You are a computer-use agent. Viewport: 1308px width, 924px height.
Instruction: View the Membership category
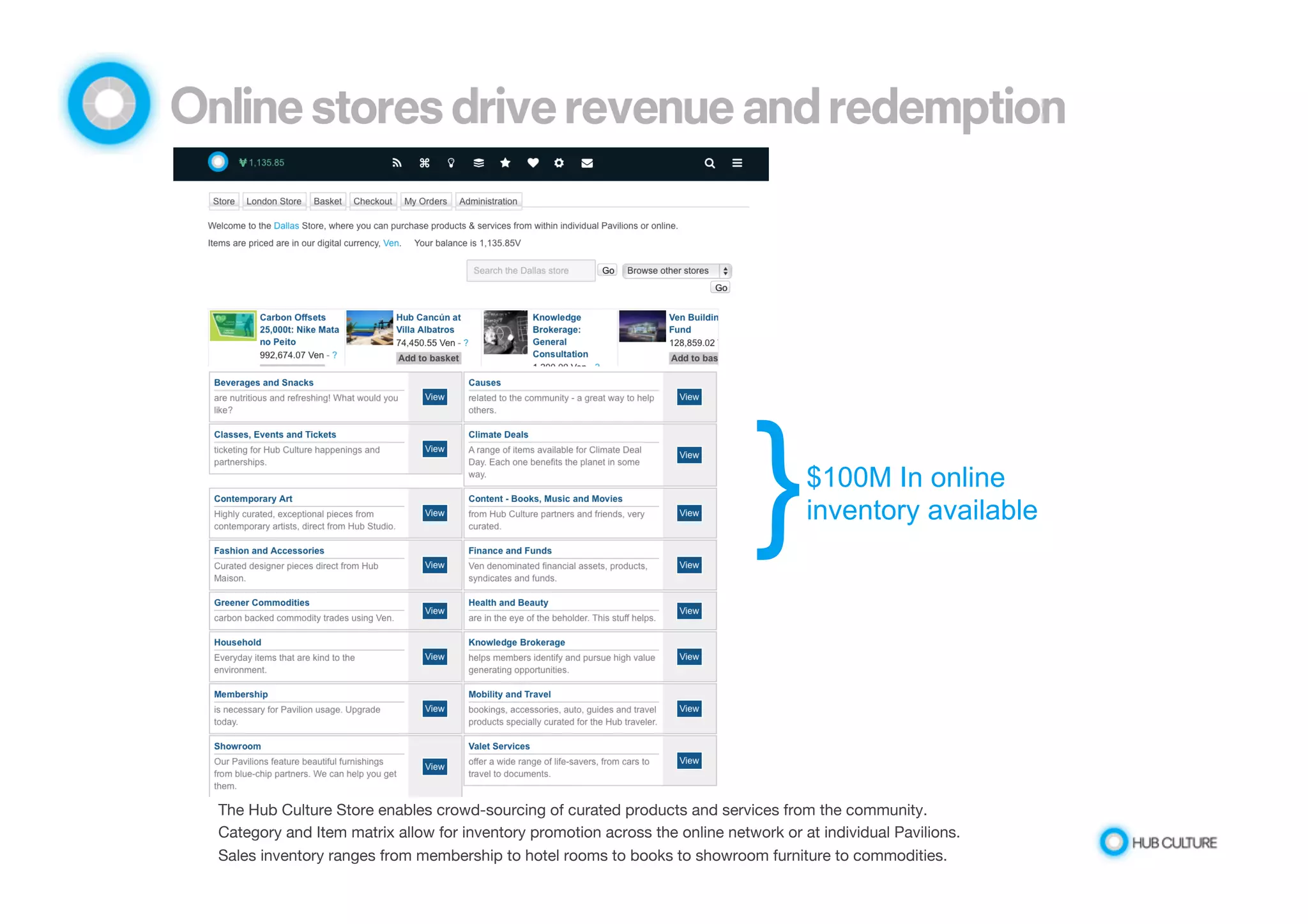click(435, 709)
